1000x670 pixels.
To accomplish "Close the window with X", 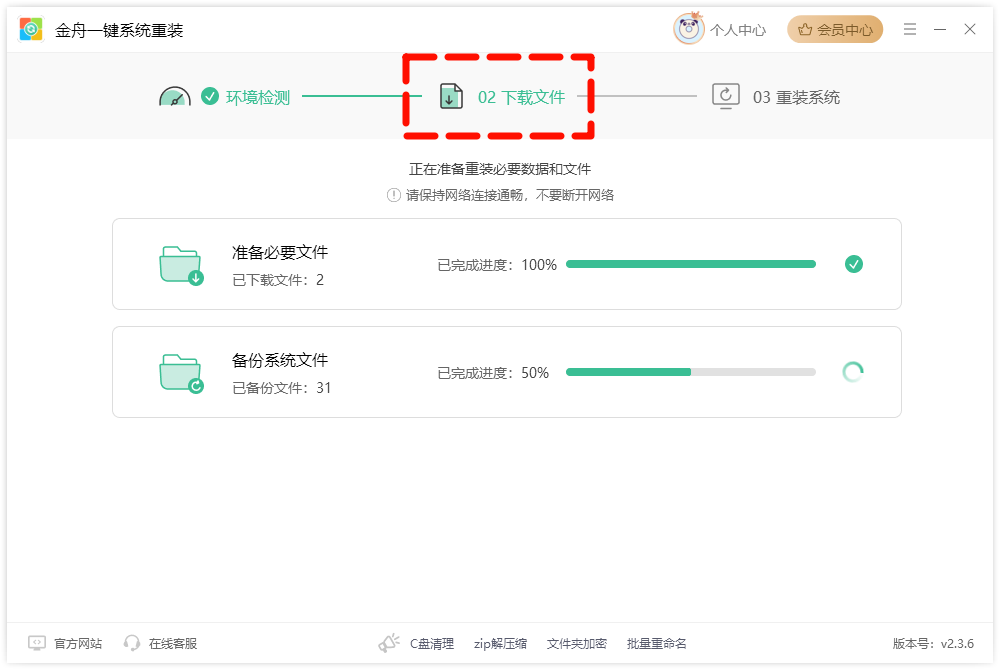I will (969, 29).
